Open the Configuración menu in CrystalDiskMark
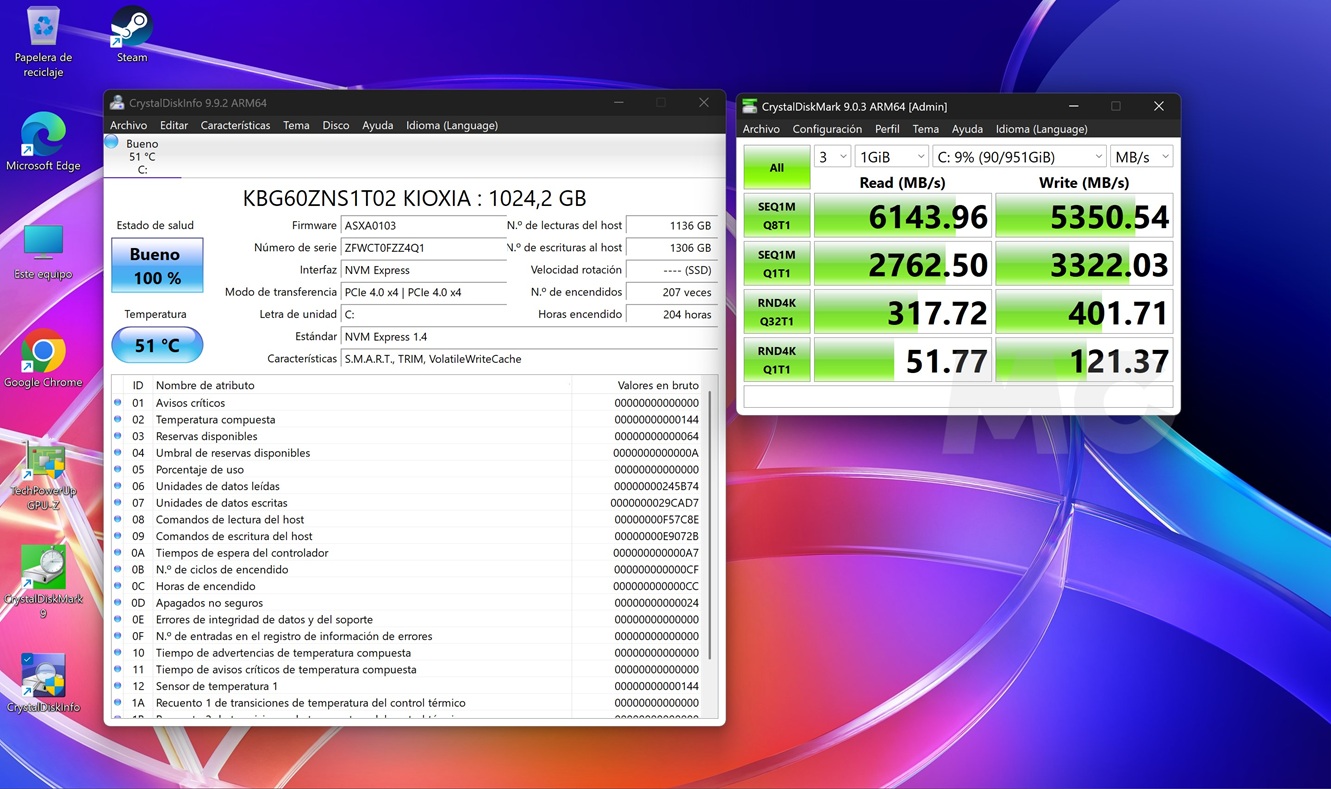This screenshot has height=789, width=1331. pyautogui.click(x=827, y=129)
